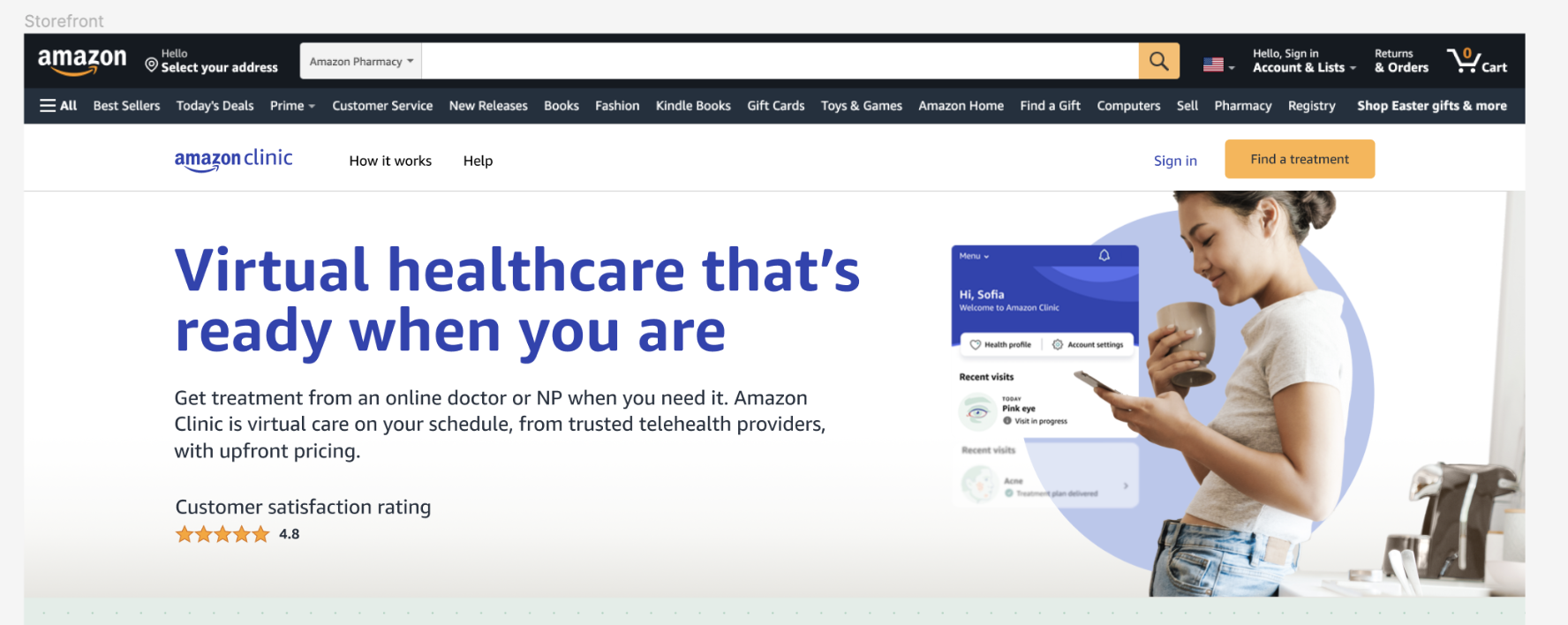Open How it works page
The height and width of the screenshot is (625, 1568).
[x=390, y=161]
